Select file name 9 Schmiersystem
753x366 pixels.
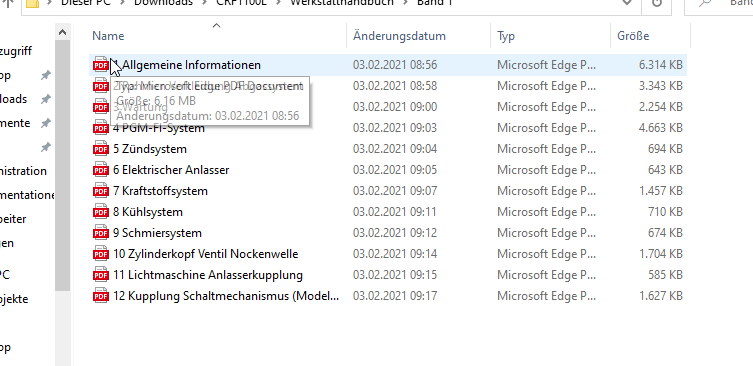click(158, 233)
